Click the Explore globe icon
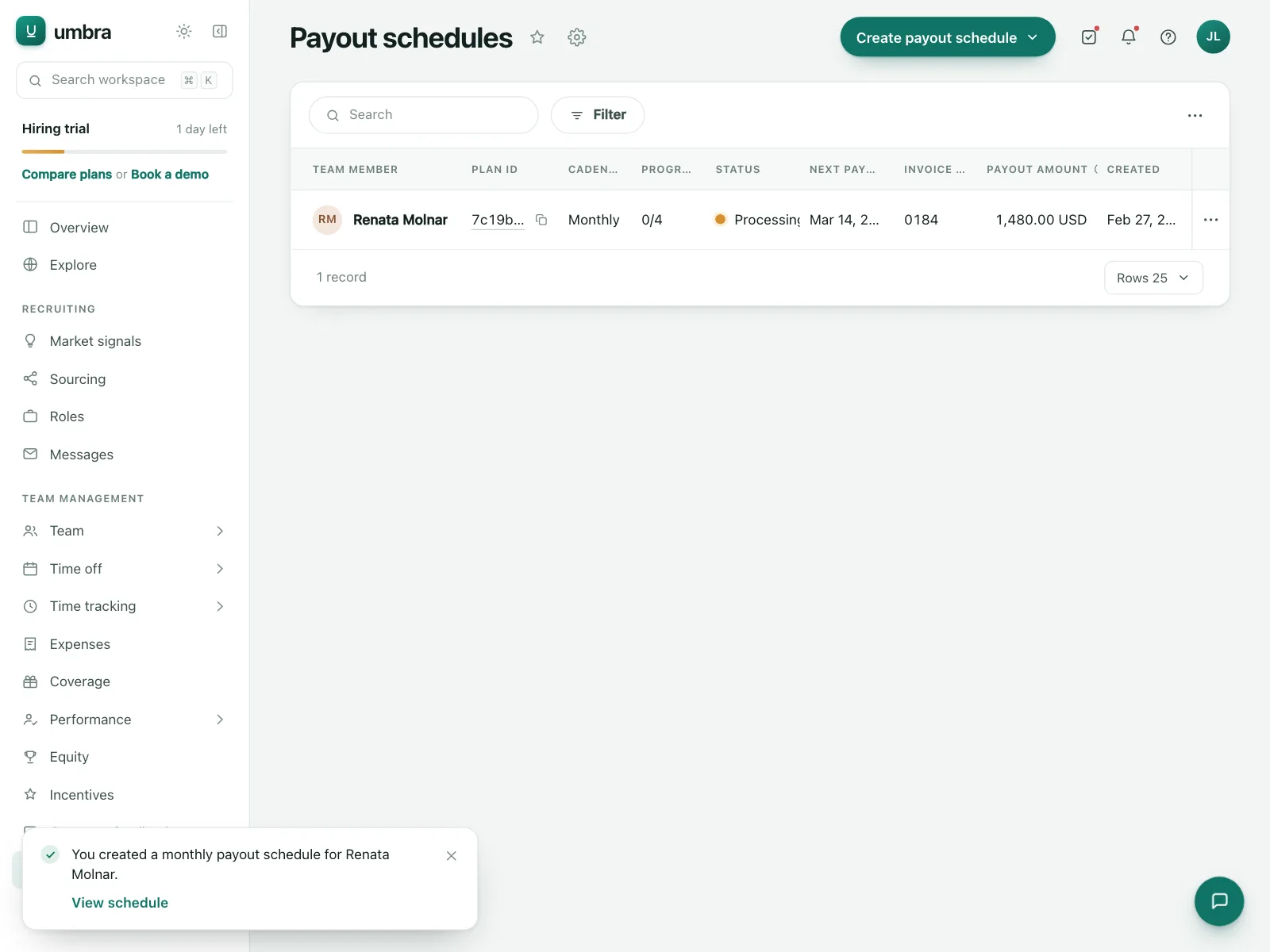 [x=30, y=264]
